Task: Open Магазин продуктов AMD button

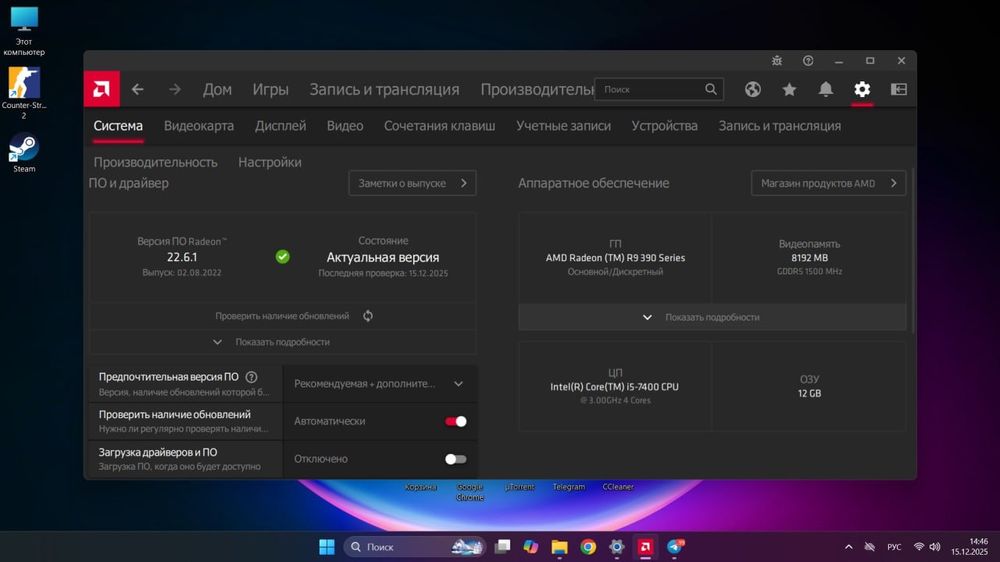Action: (x=828, y=183)
